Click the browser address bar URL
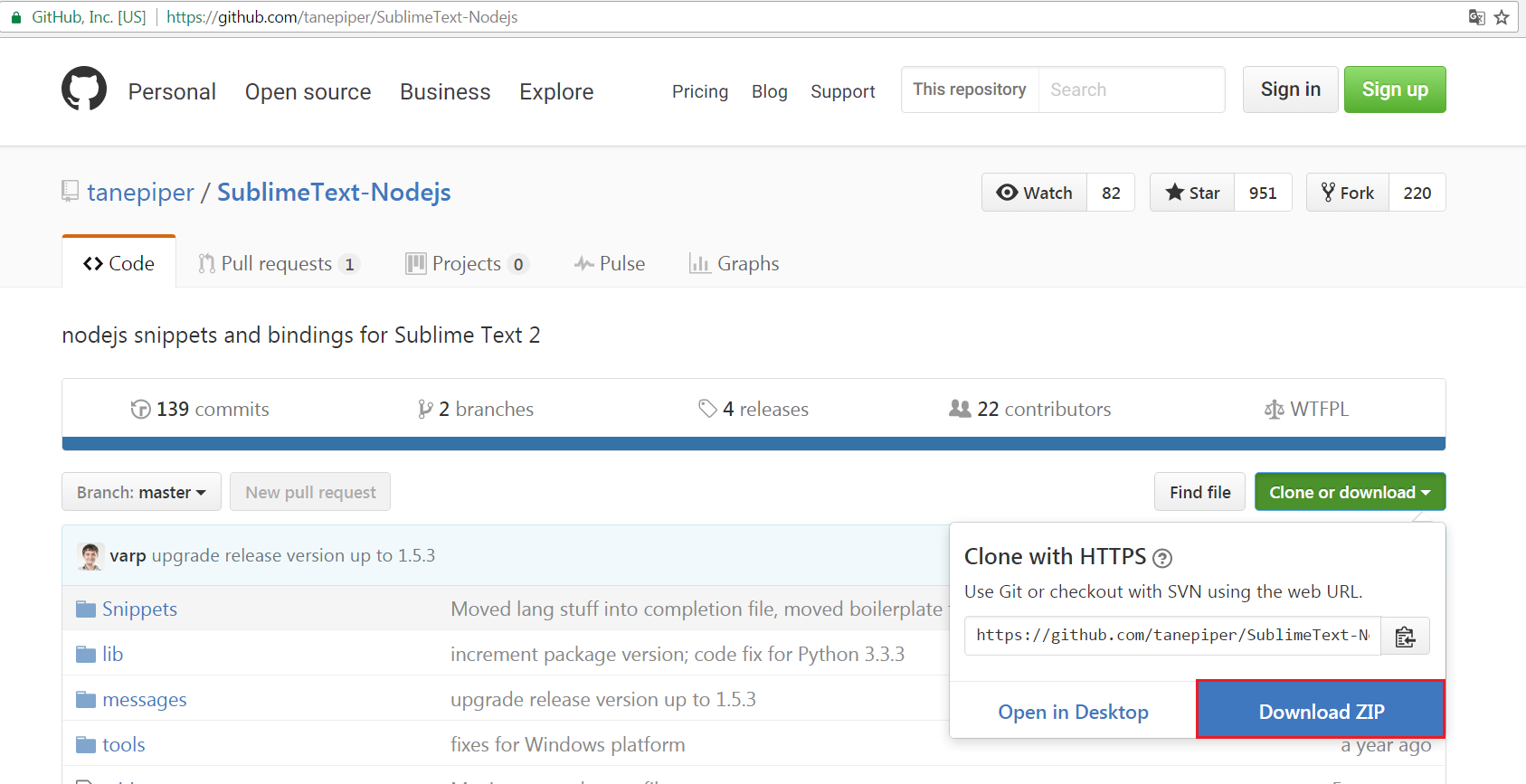1526x784 pixels. pyautogui.click(x=342, y=17)
